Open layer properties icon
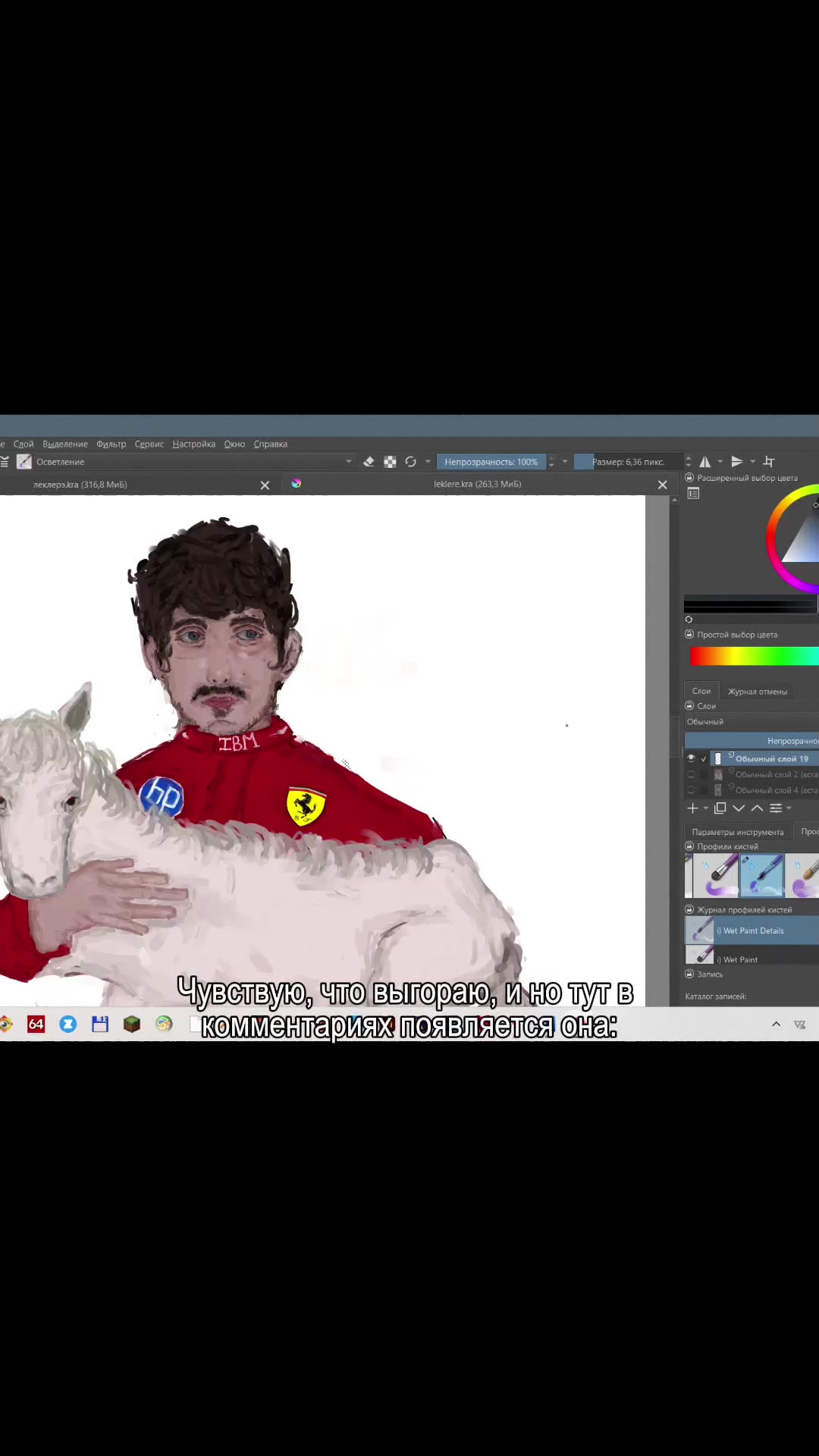Image resolution: width=819 pixels, height=1456 pixels. 776,808
